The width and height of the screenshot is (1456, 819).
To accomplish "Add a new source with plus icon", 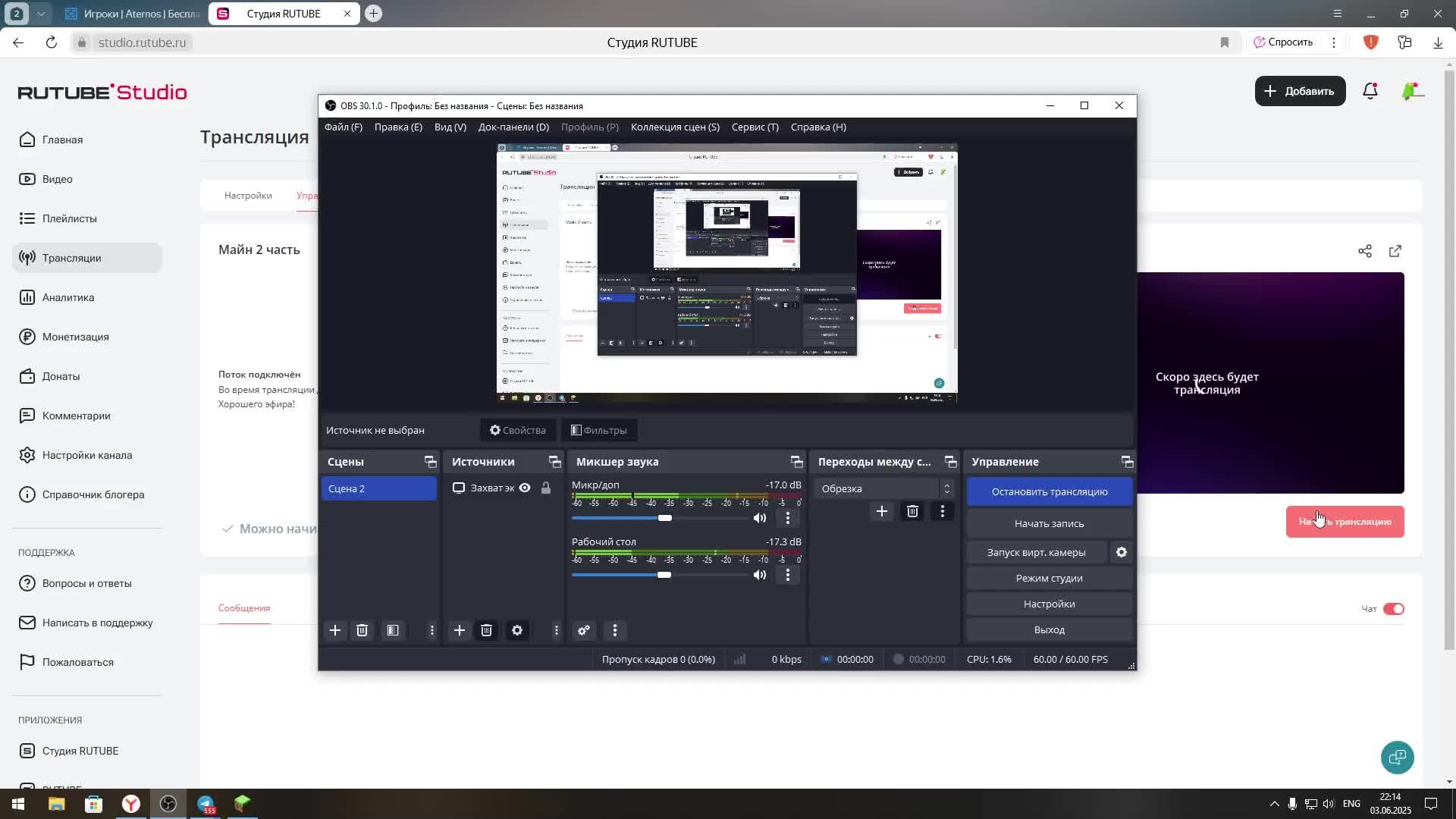I will 460,631.
